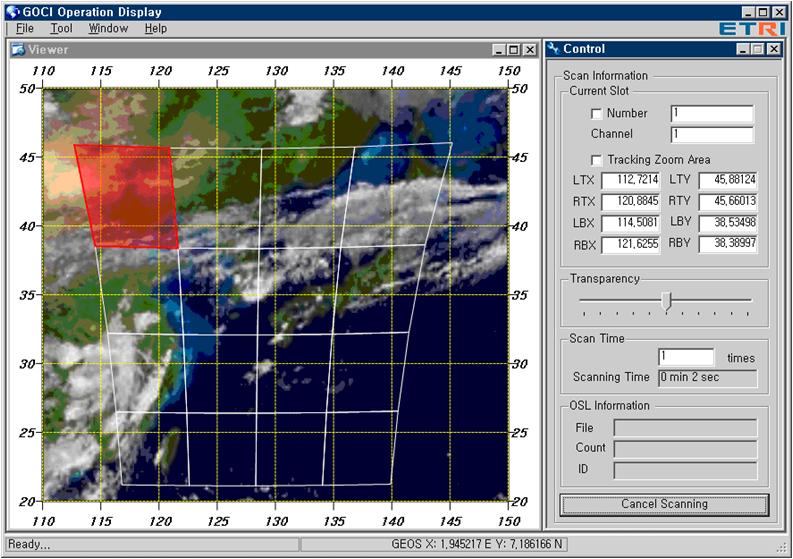Minimize the Viewer window

(499, 50)
